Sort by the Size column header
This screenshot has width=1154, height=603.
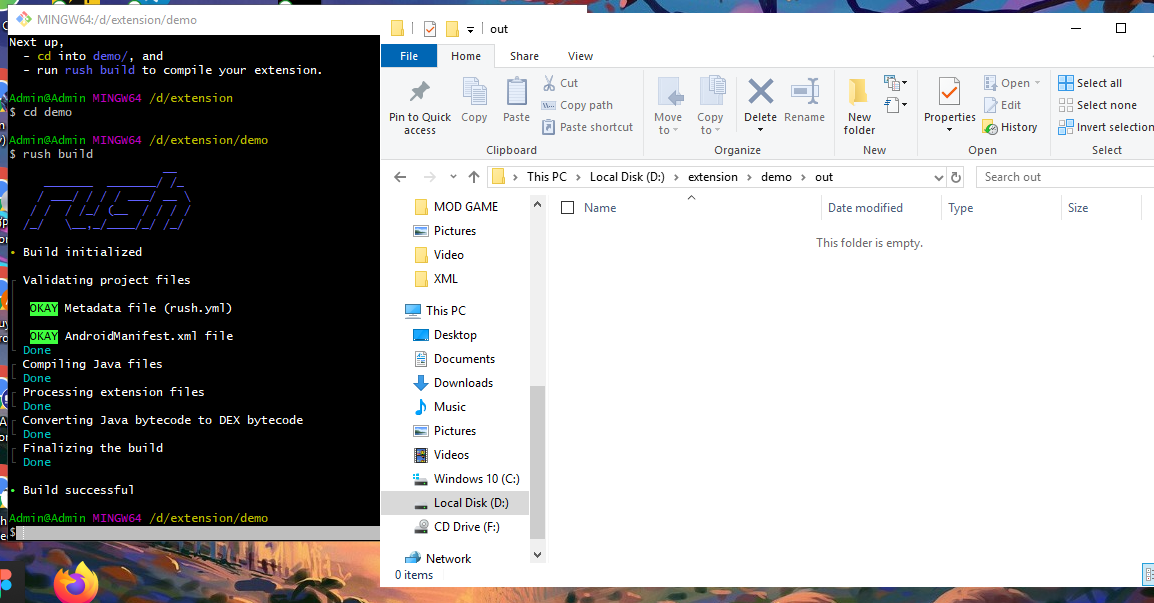1077,208
